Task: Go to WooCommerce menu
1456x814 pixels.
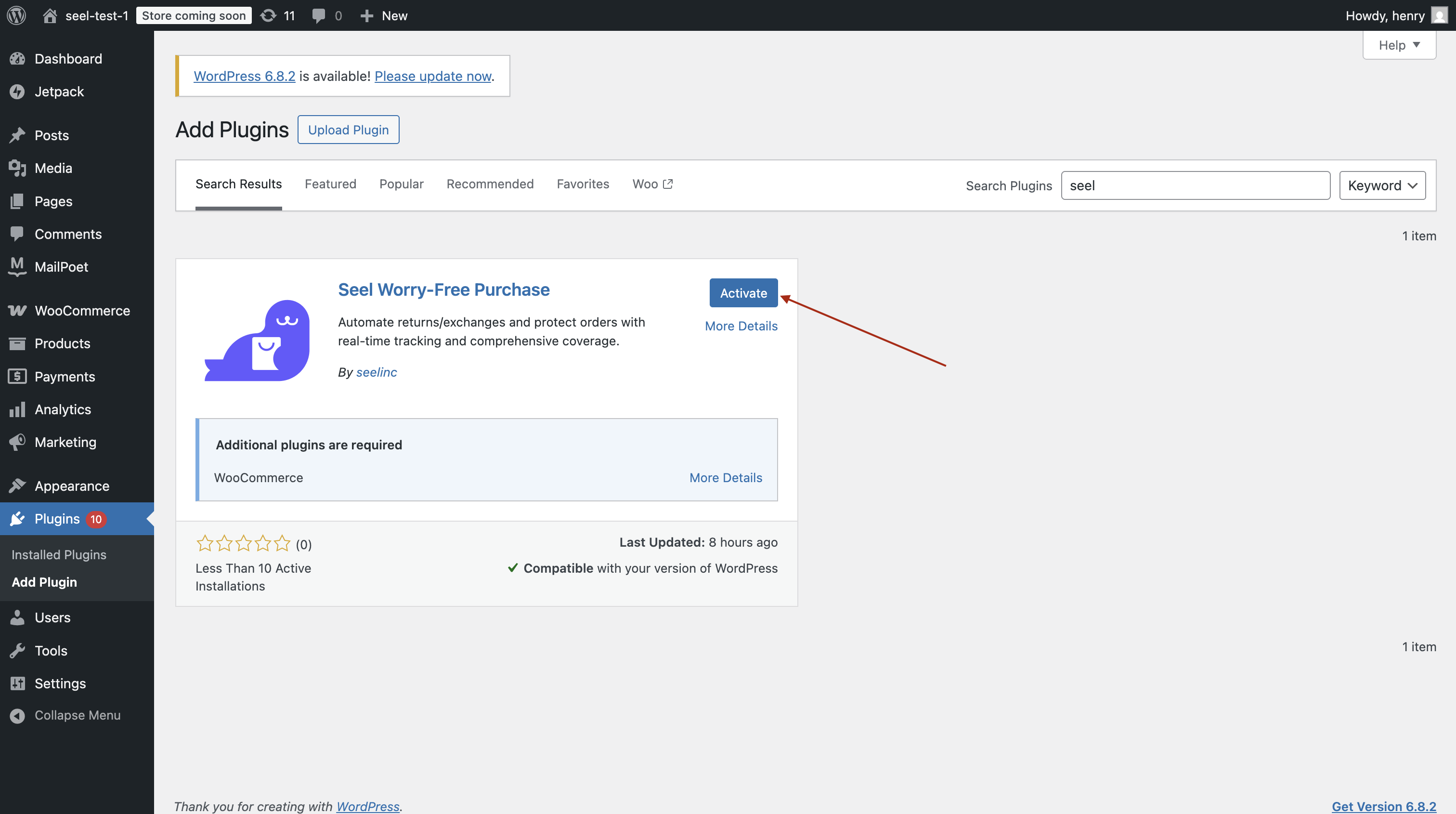Action: point(82,310)
